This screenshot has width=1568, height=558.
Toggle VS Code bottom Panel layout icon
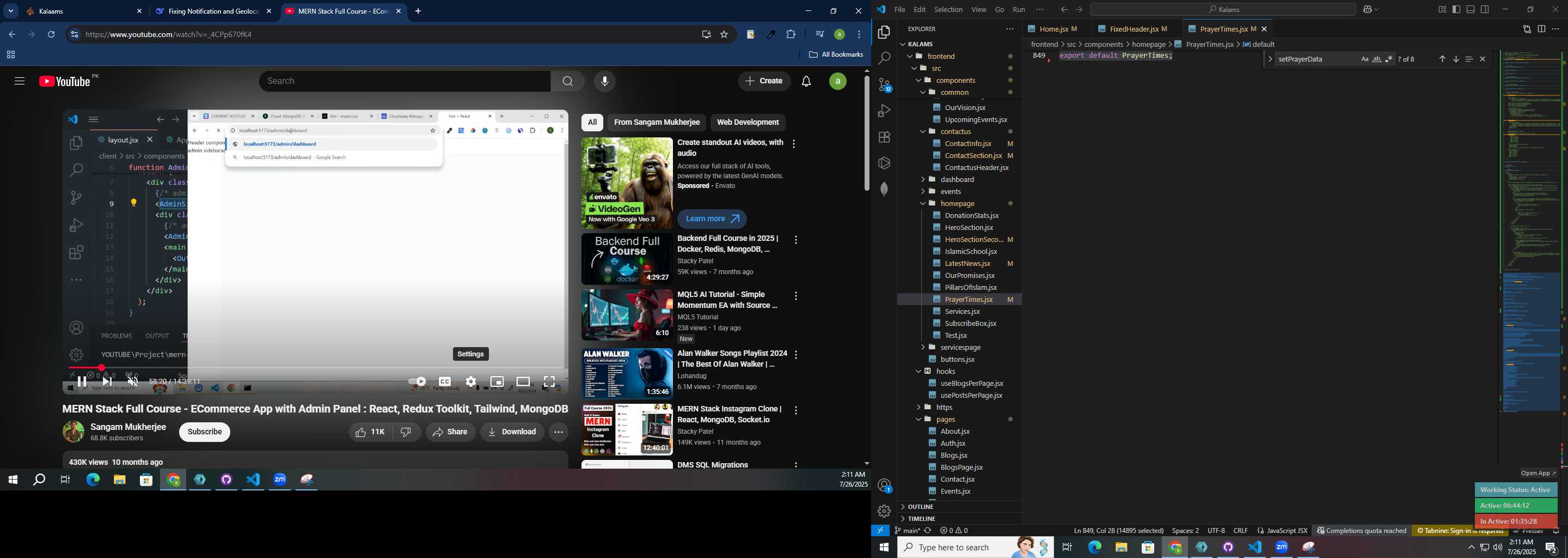click(x=1471, y=10)
